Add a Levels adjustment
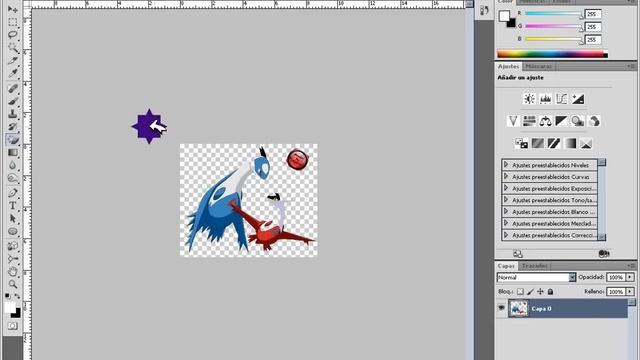The width and height of the screenshot is (640, 360). tap(545, 99)
